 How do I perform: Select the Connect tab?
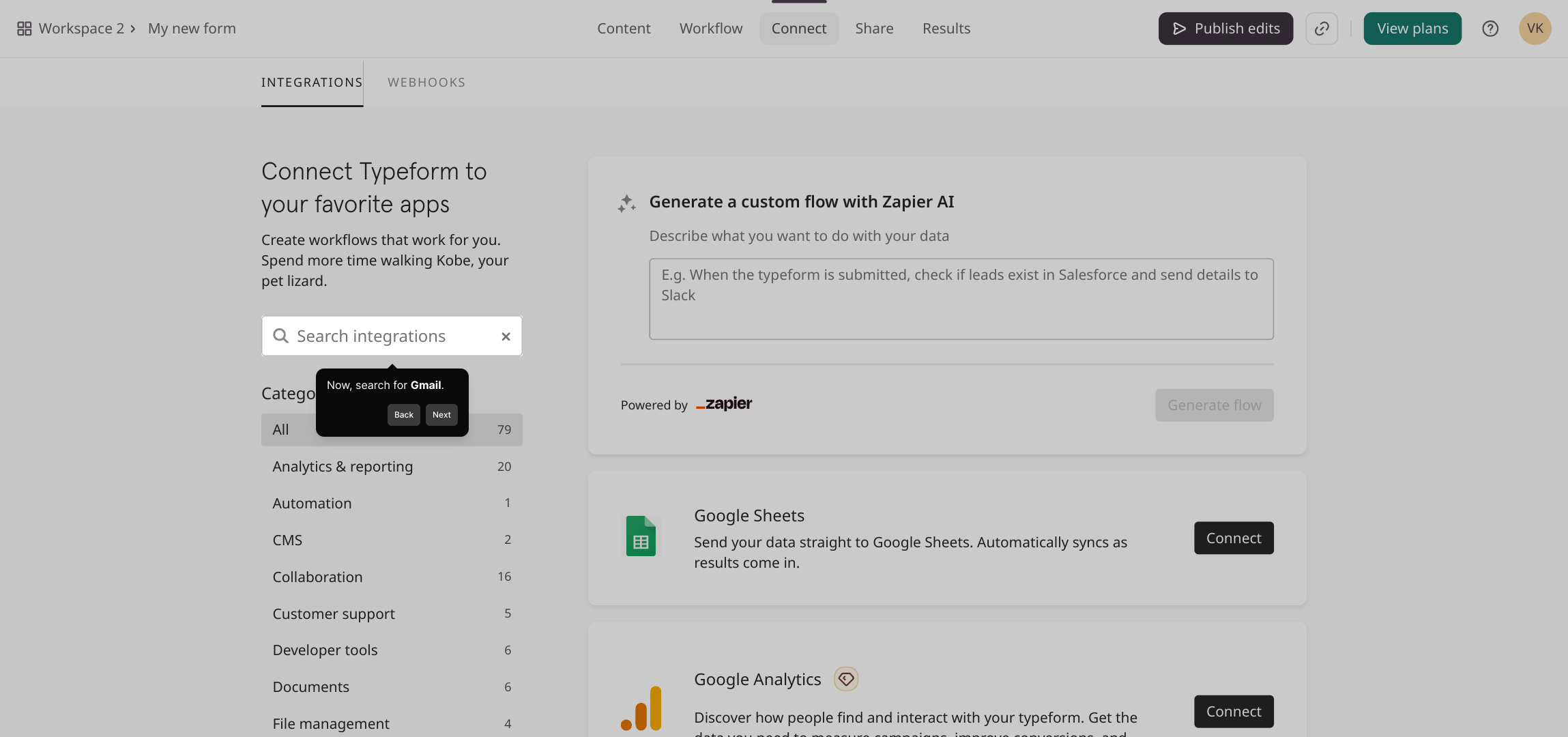pos(799,29)
